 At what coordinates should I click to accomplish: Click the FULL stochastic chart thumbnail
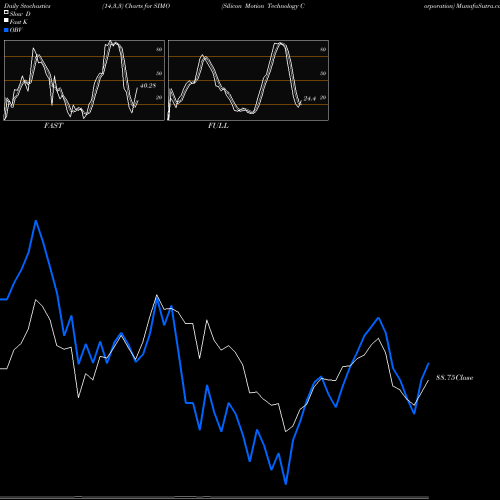(x=248, y=80)
